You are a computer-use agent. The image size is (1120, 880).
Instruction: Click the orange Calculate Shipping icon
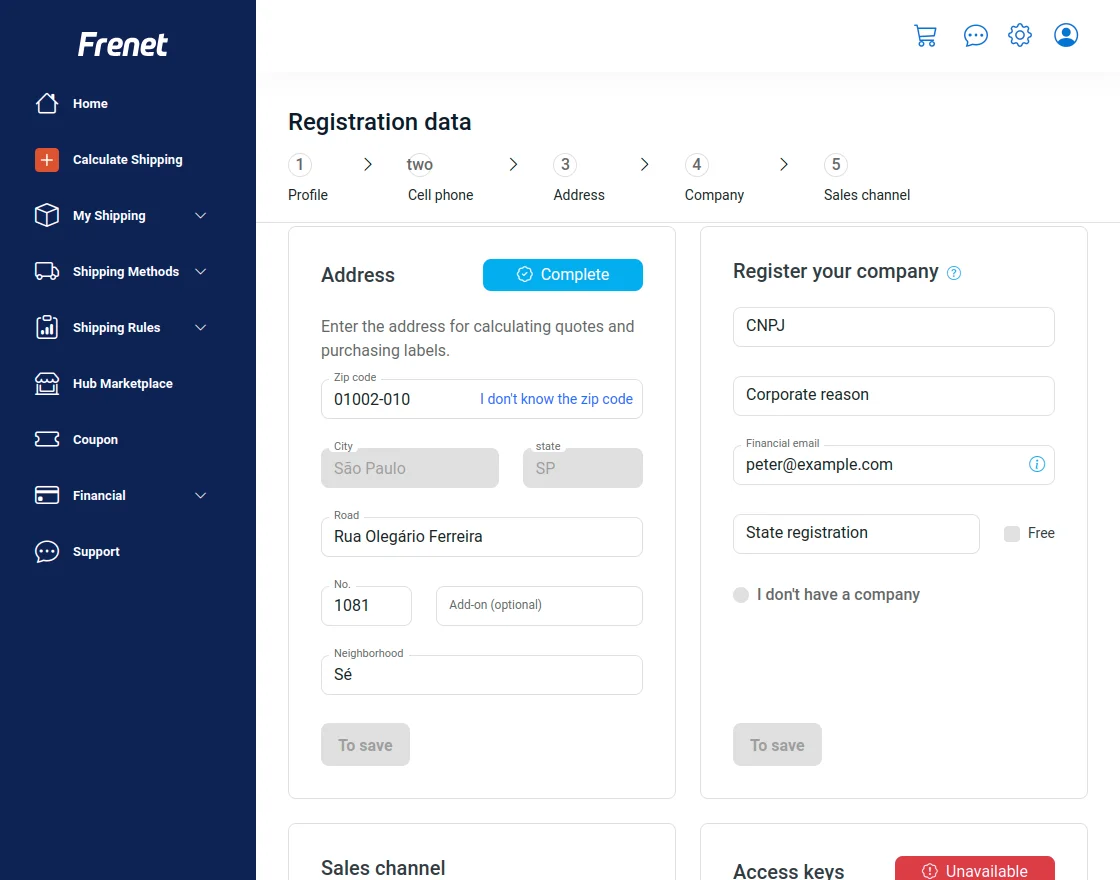click(46, 159)
